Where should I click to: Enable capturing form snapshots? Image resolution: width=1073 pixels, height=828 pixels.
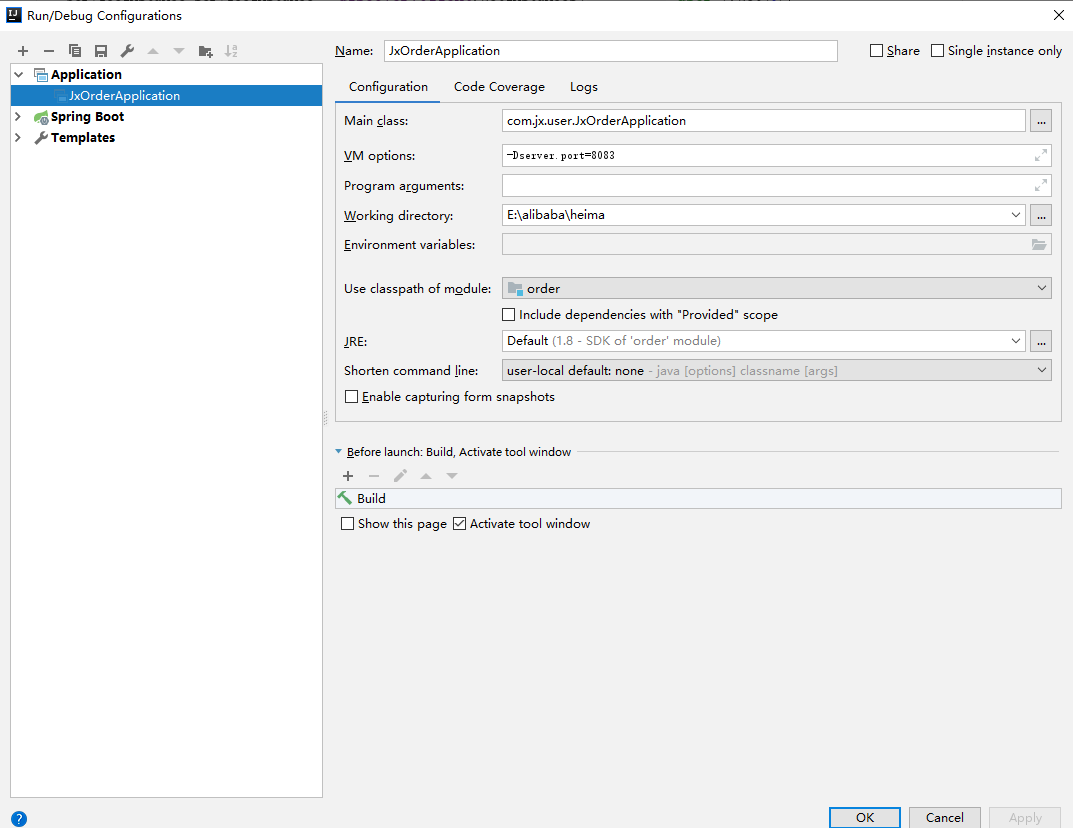click(x=351, y=397)
